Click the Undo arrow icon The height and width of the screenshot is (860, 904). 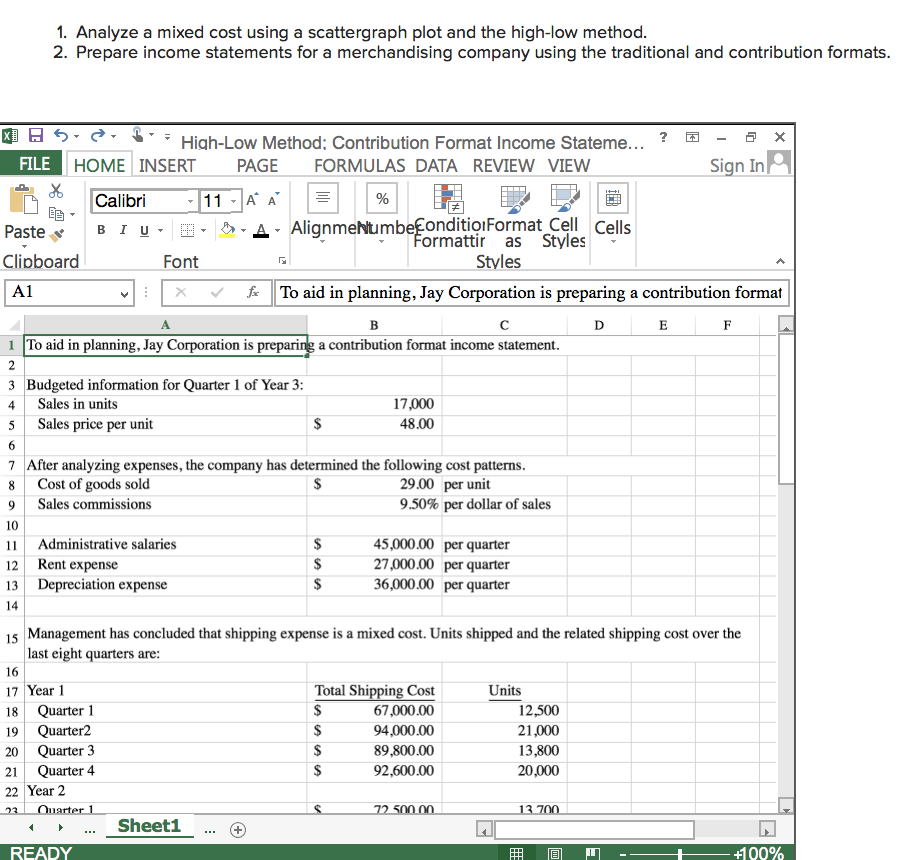(61, 135)
